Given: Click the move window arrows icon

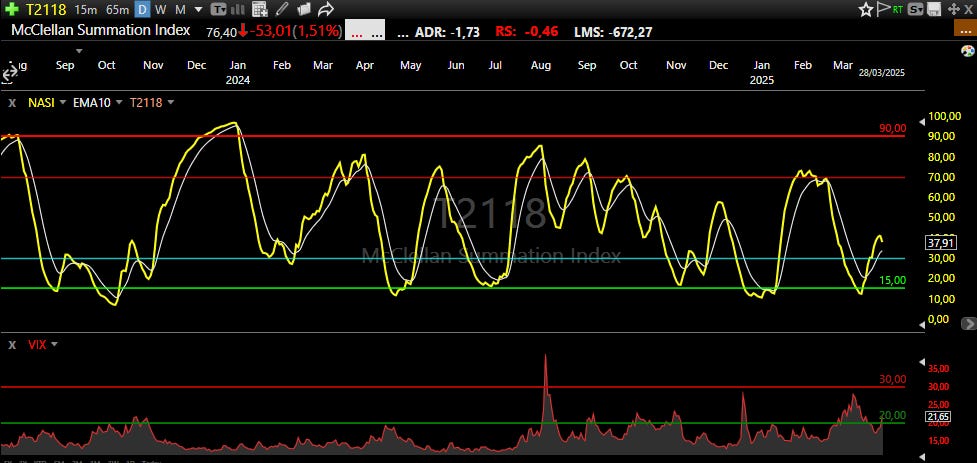Looking at the screenshot, I should click(953, 9).
